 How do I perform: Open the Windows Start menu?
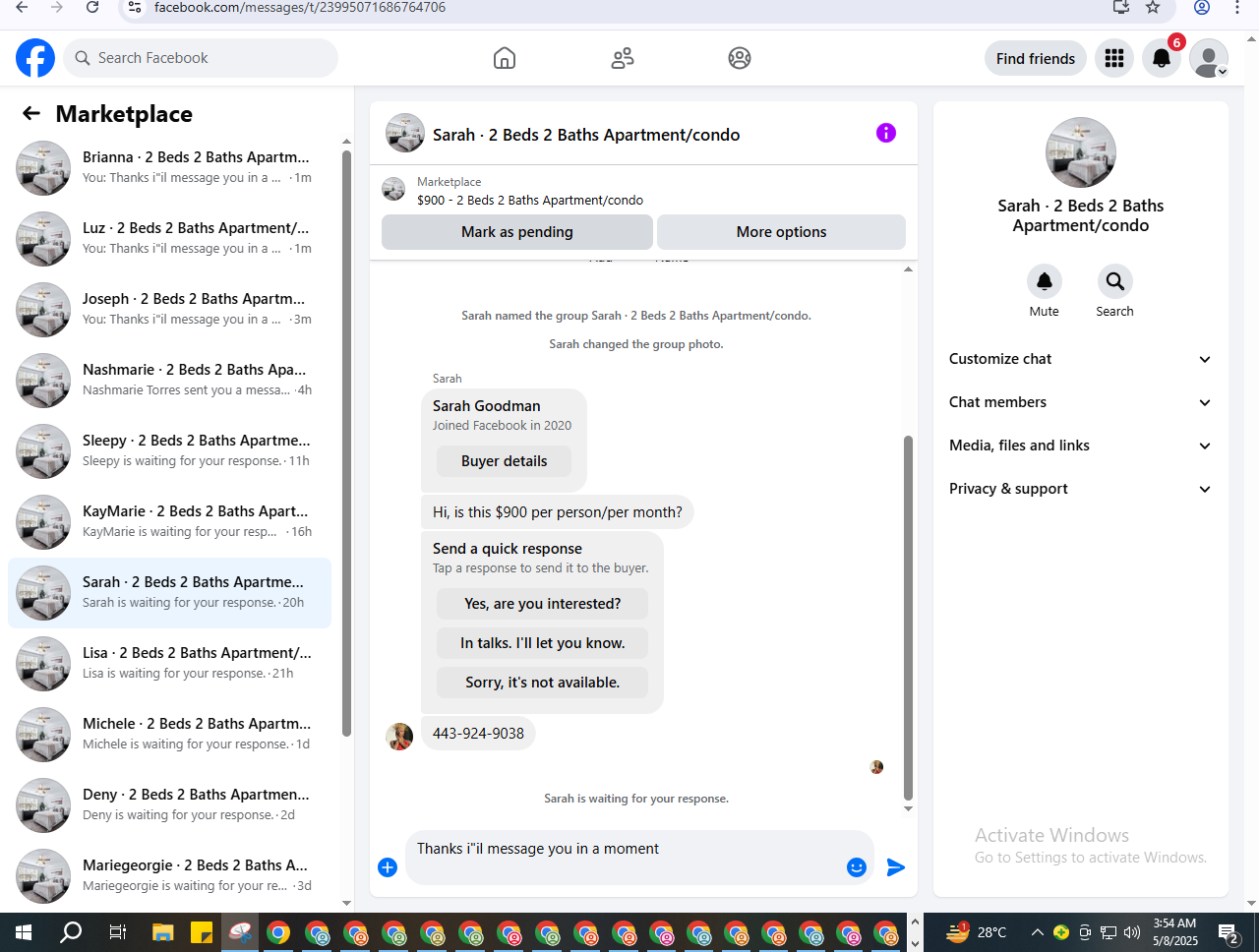pyautogui.click(x=24, y=932)
